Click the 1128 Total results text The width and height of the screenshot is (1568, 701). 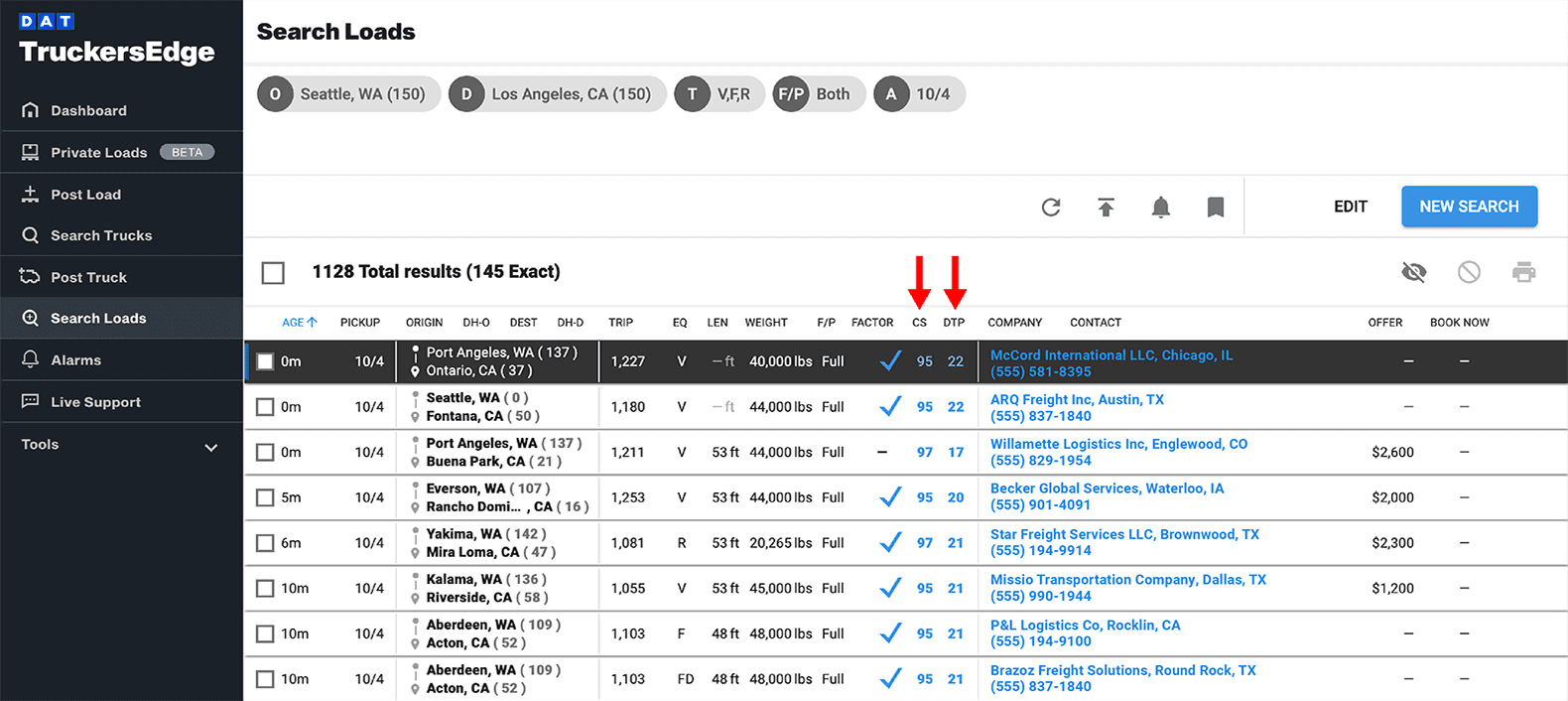[436, 272]
